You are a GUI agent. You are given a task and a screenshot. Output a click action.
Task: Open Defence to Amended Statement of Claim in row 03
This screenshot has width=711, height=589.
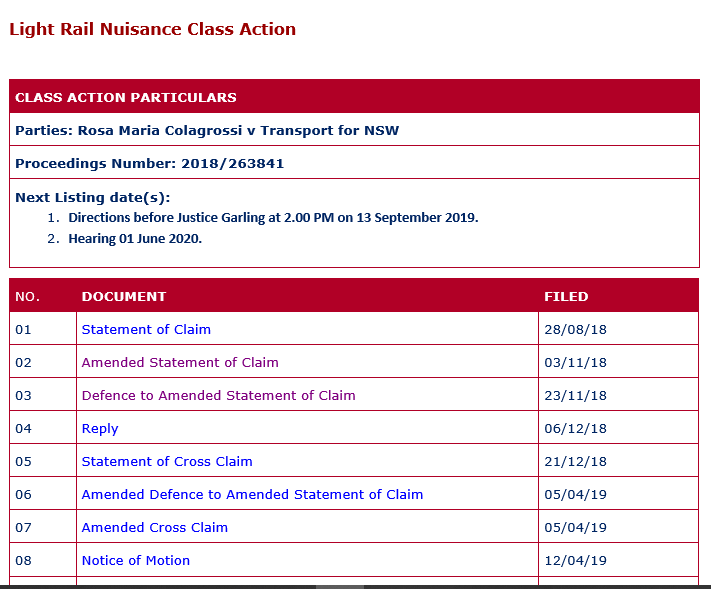click(218, 395)
